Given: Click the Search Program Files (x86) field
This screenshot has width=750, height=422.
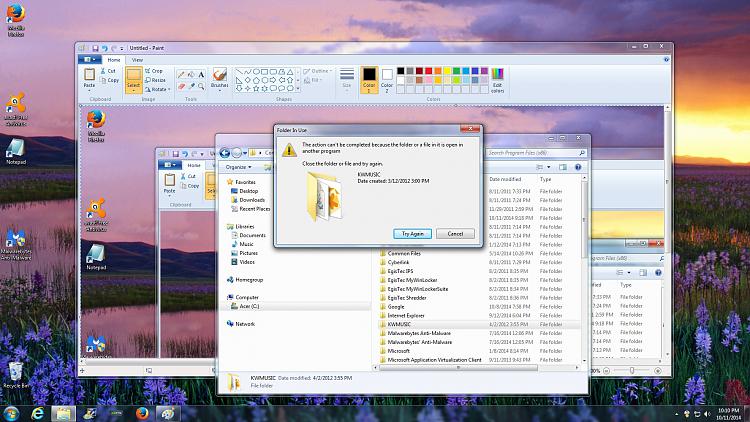Looking at the screenshot, I should (536, 153).
